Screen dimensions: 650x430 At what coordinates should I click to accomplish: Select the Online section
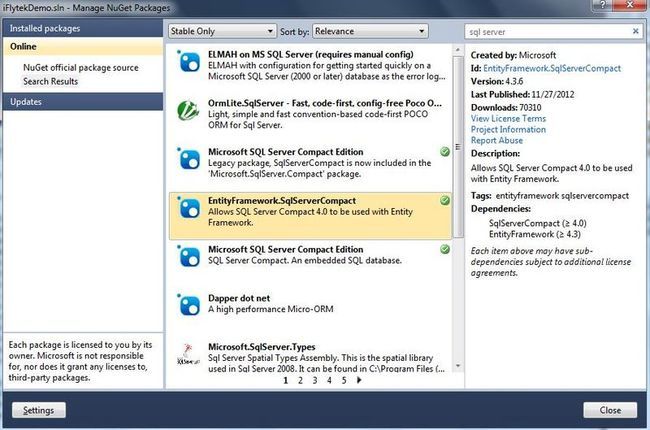(82, 46)
